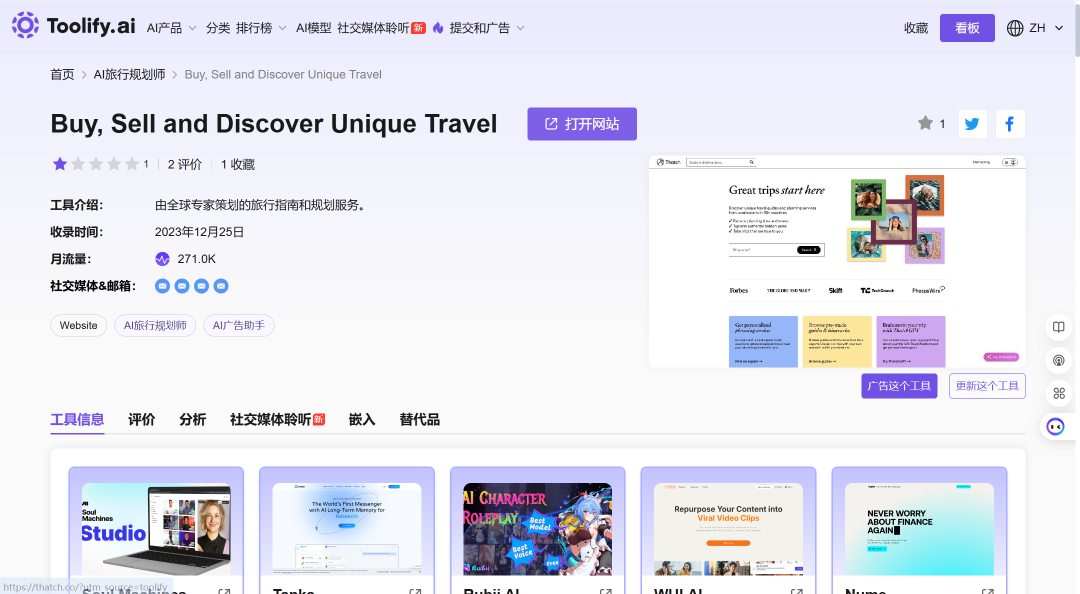
Task: Switch to the 评价 tab
Action: (x=141, y=420)
